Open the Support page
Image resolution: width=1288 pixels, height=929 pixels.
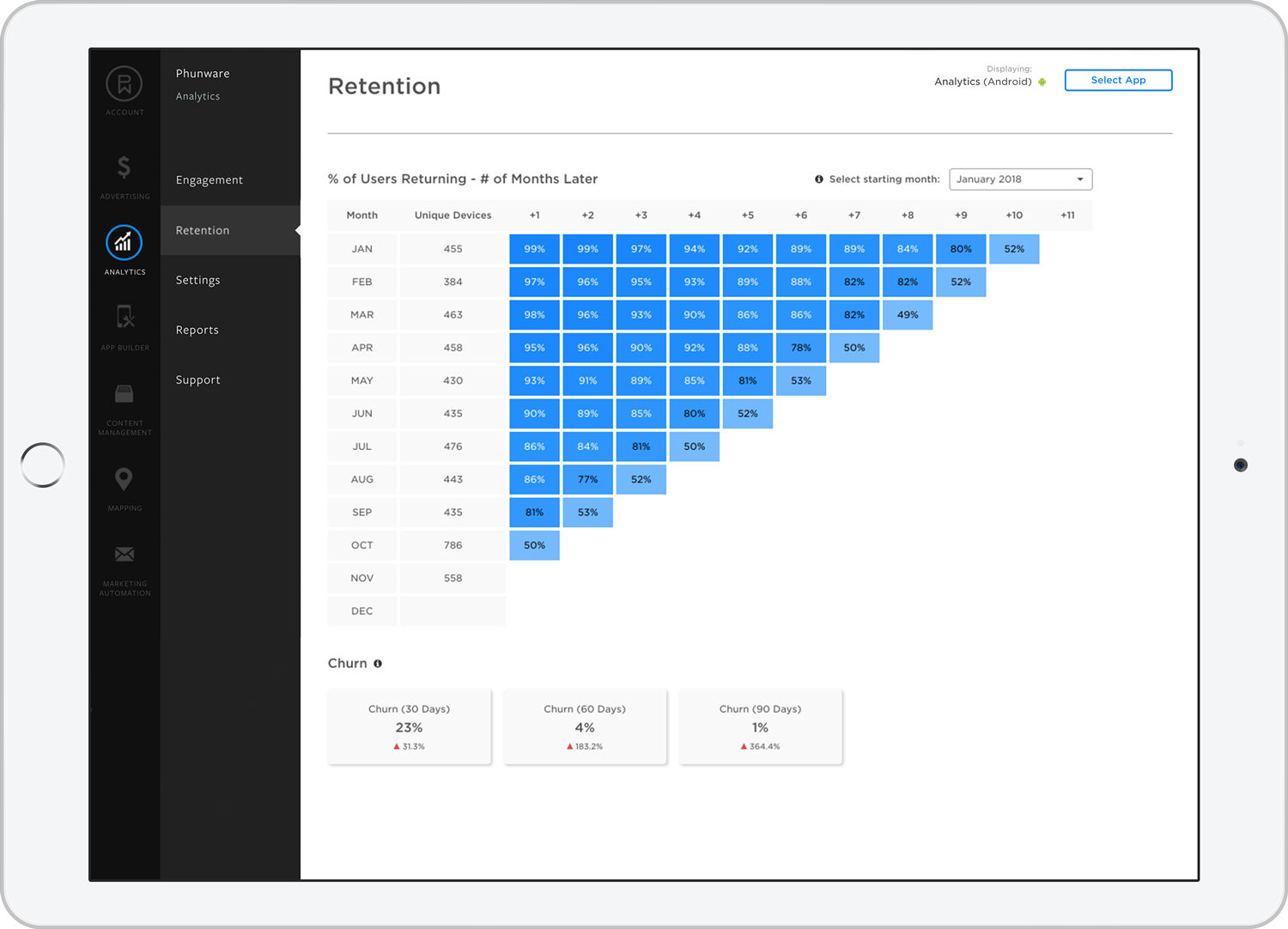(197, 379)
